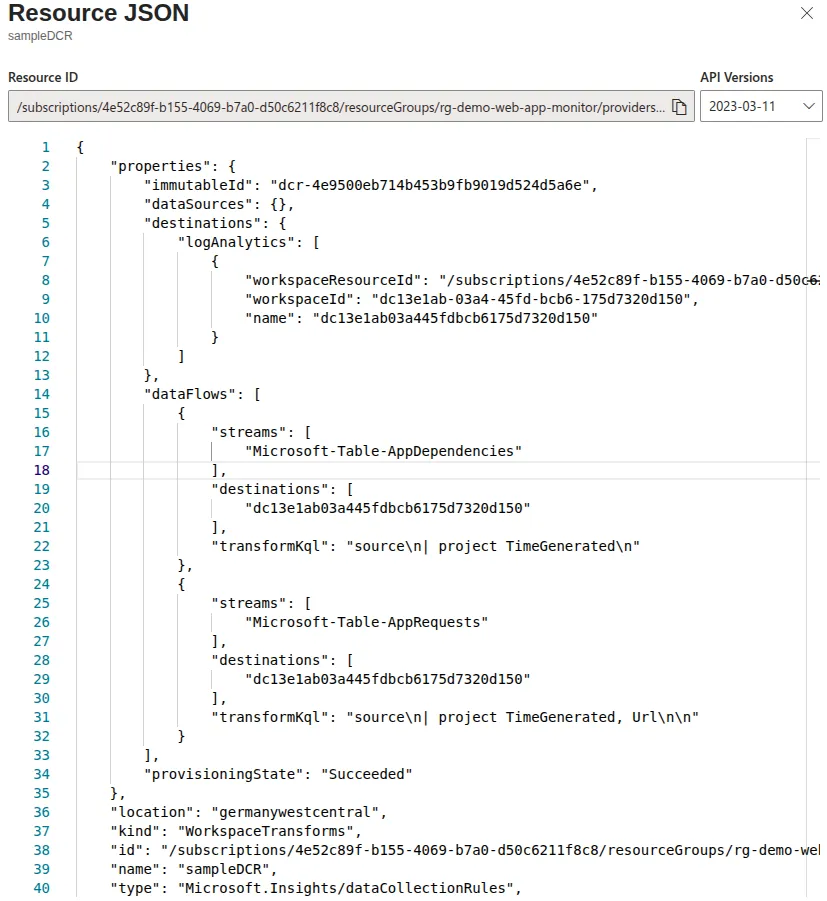The width and height of the screenshot is (827, 901).
Task: Click the destinations value on line 29
Action: click(387, 679)
